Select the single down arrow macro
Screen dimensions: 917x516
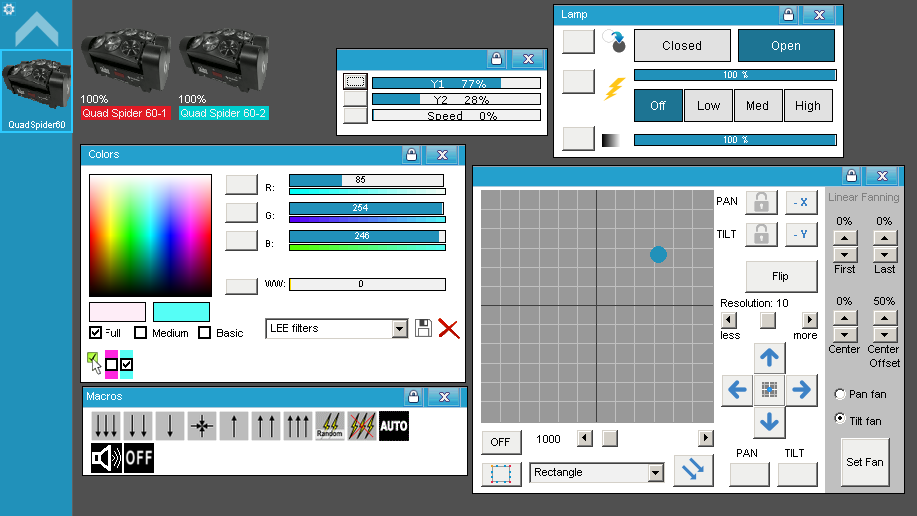pyautogui.click(x=170, y=425)
